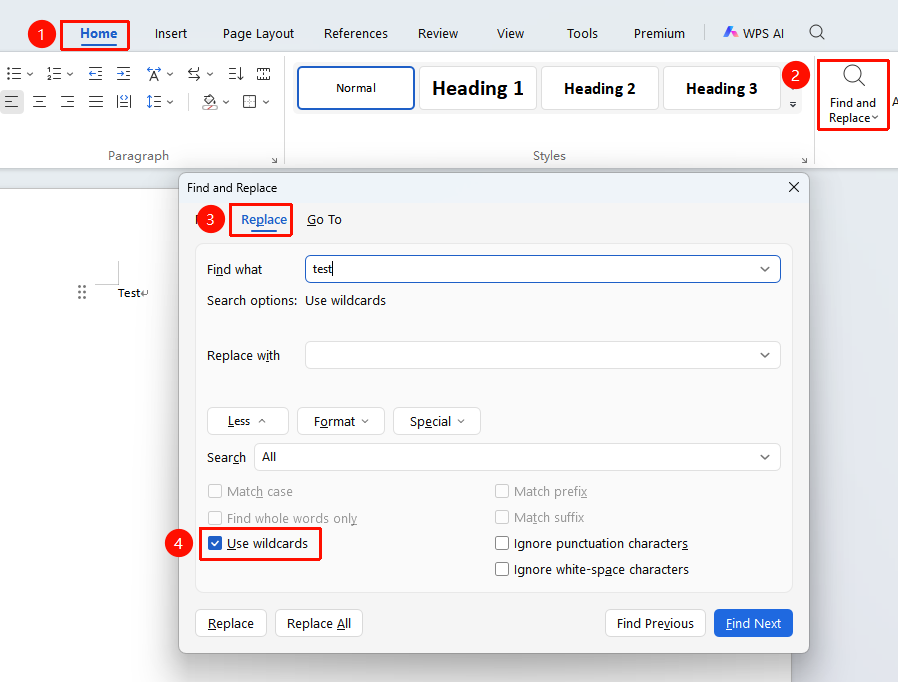Toggle the Match case checkbox
This screenshot has width=898, height=682.
[215, 491]
